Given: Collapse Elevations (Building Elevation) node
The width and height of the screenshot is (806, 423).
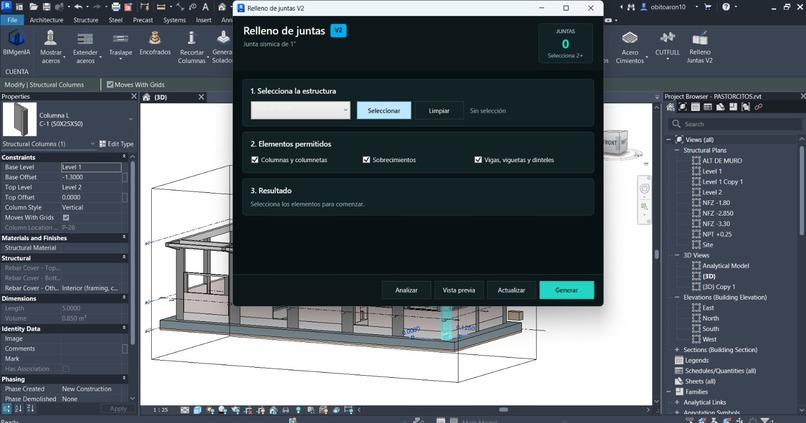Looking at the screenshot, I should click(x=676, y=298).
